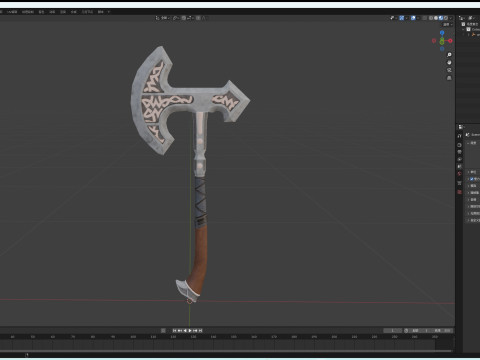Screen dimensions: 480x360
Task: Open the Tool properties tab
Action: pyautogui.click(x=460, y=136)
